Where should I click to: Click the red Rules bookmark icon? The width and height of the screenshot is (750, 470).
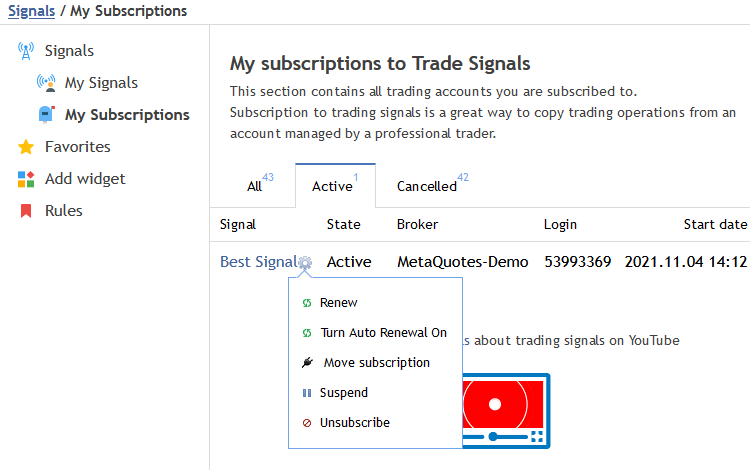[26, 211]
